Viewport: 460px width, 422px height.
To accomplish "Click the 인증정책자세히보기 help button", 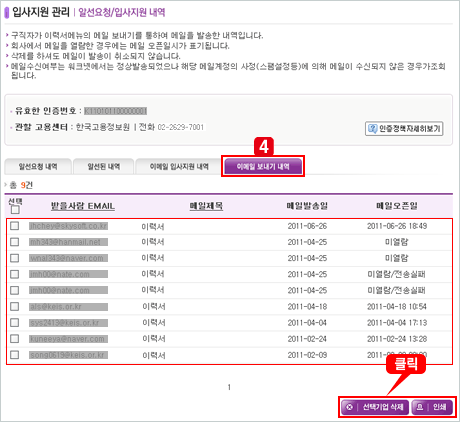I will pyautogui.click(x=404, y=128).
